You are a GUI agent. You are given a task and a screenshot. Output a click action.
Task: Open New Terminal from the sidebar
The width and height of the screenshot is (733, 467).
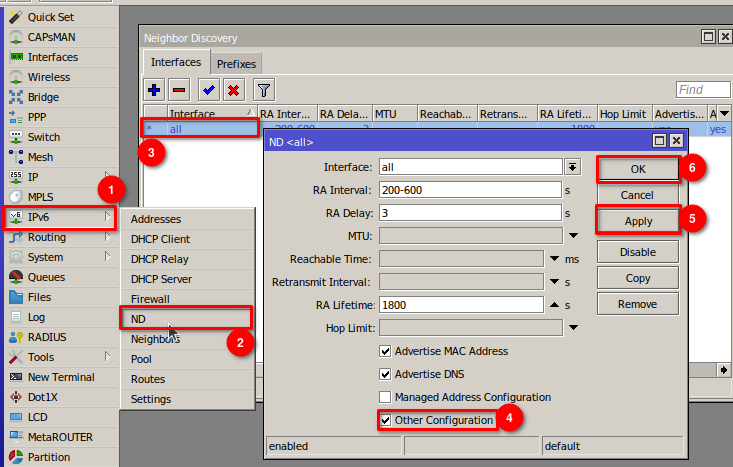pyautogui.click(x=61, y=377)
